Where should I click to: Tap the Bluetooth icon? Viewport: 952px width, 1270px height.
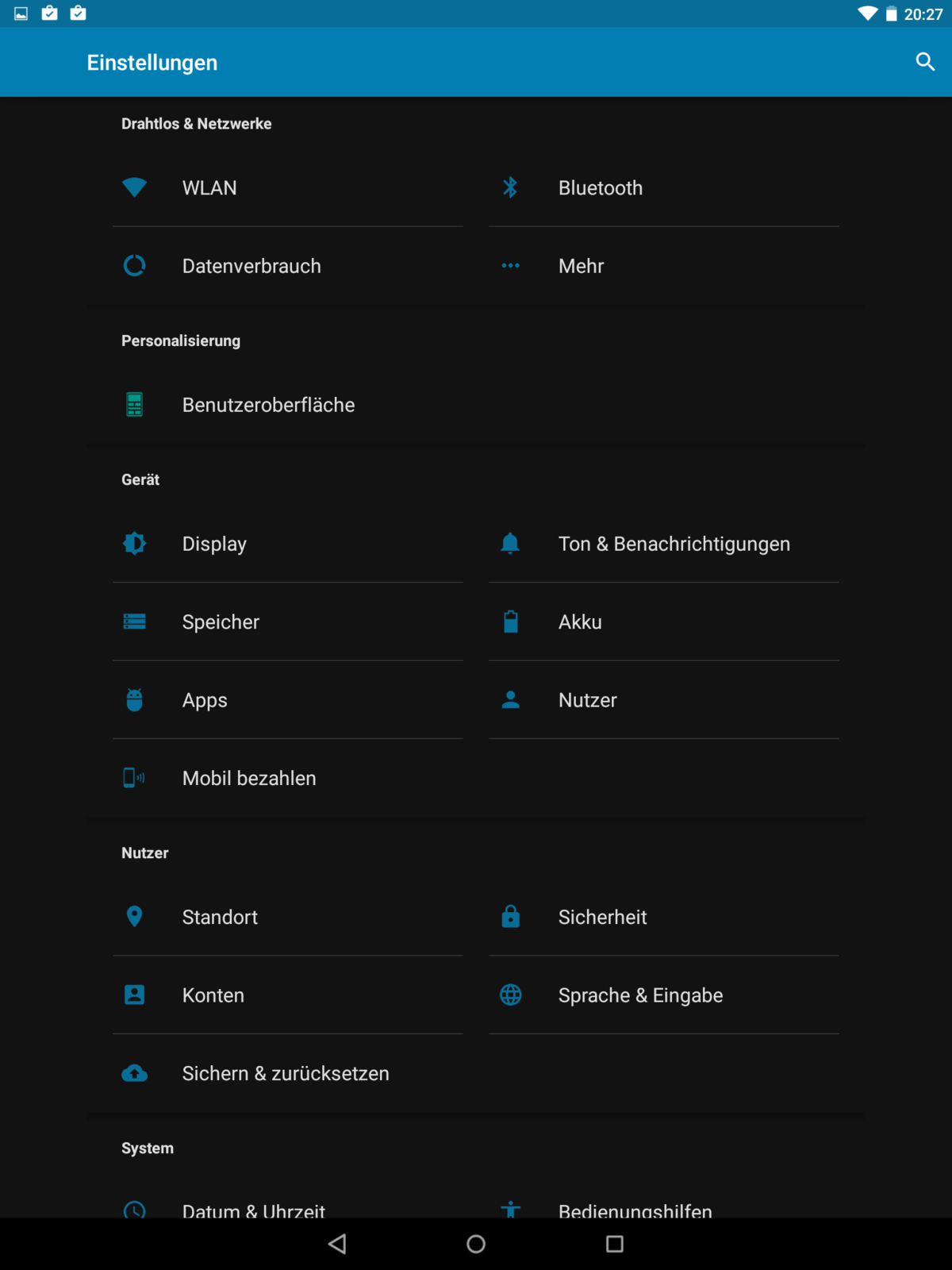[510, 187]
